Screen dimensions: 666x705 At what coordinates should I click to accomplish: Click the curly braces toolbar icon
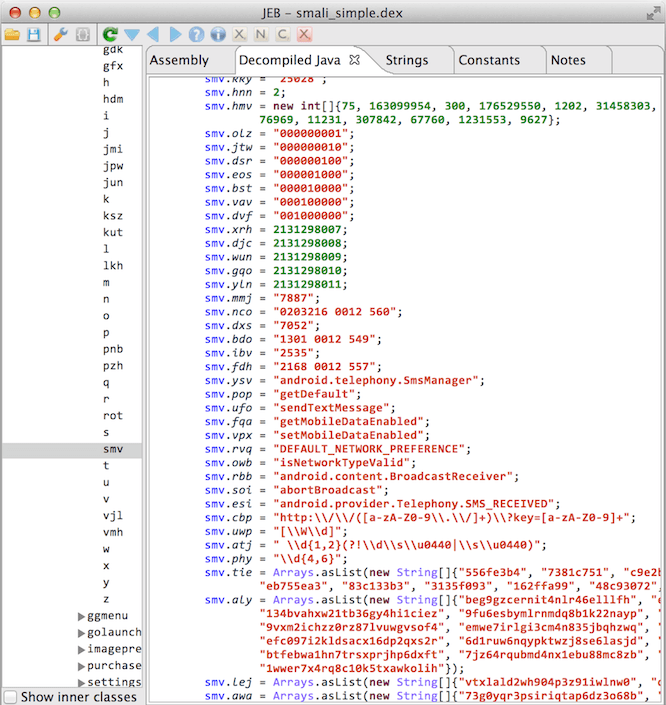pyautogui.click(x=83, y=35)
